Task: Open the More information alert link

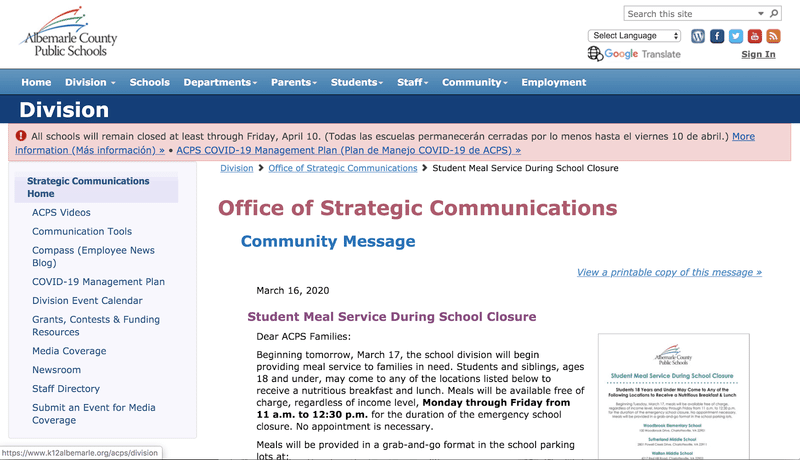Action: click(743, 136)
